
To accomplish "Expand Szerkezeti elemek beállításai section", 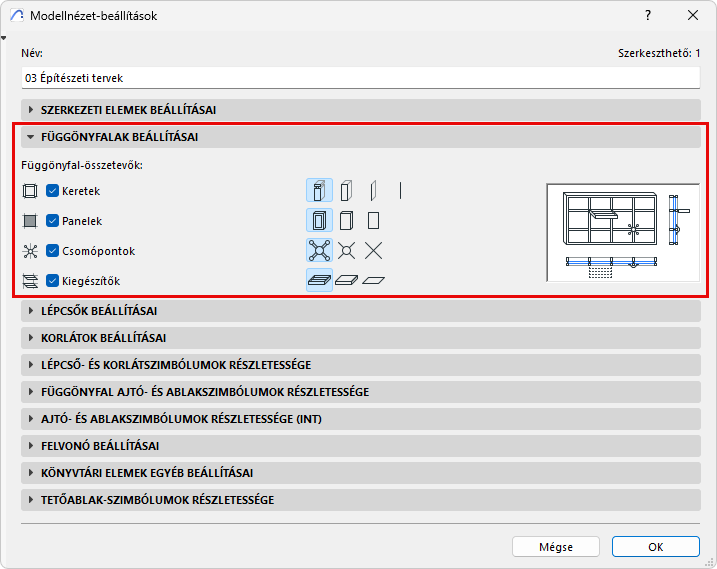I will click(x=361, y=110).
